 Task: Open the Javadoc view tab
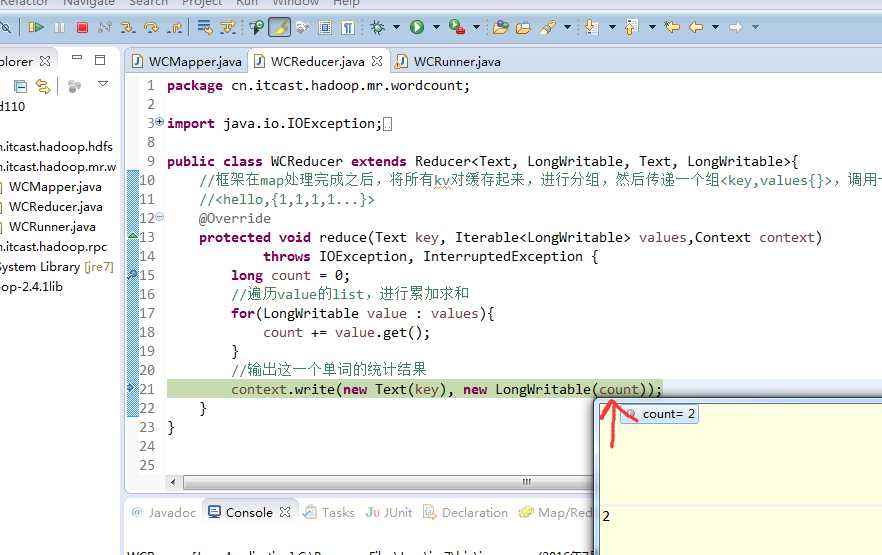tap(164, 512)
